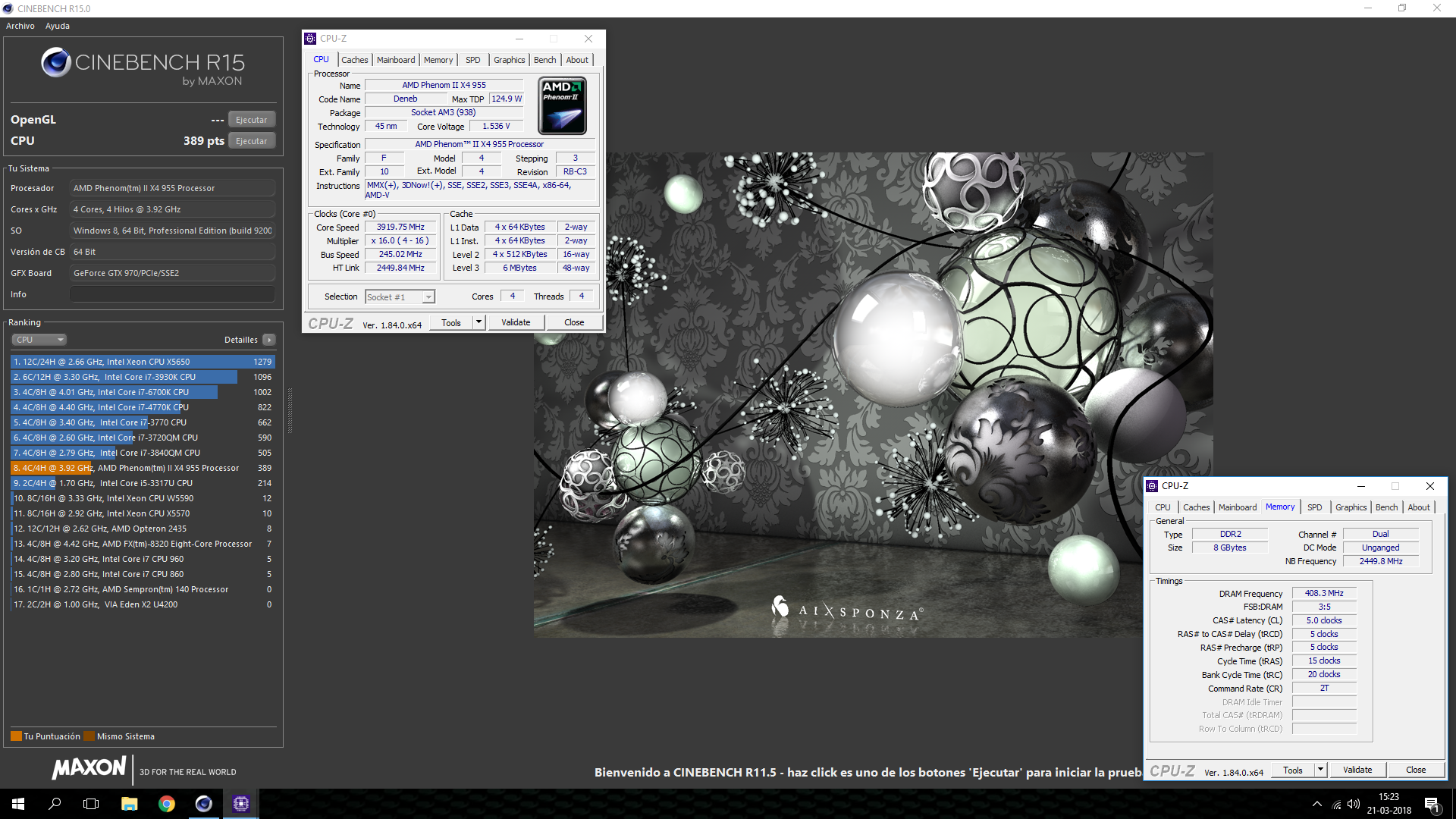Select Graphics tab in top CPU-Z window
This screenshot has height=819, width=1456.
(509, 60)
